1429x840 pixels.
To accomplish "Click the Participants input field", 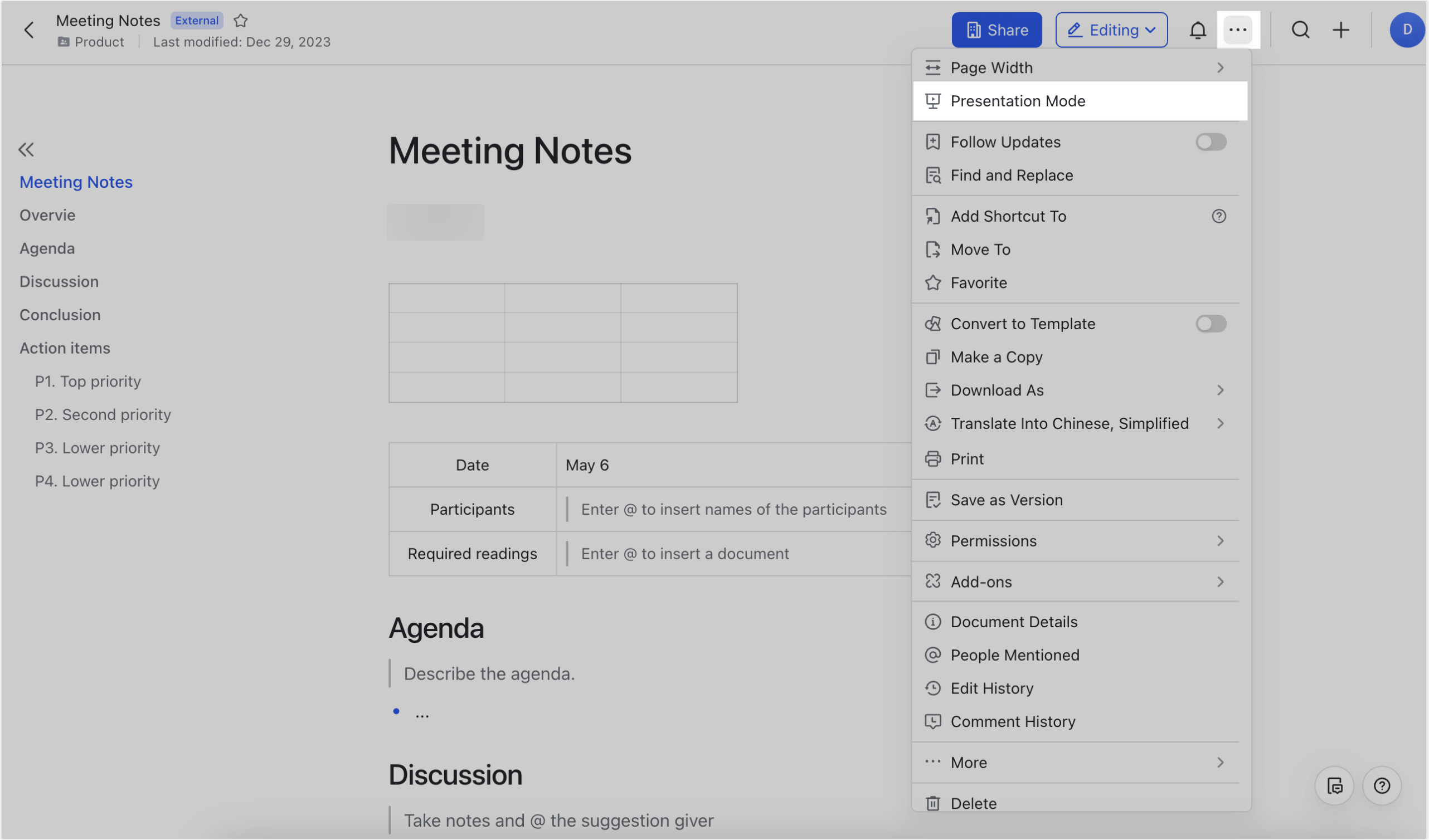I will pyautogui.click(x=734, y=509).
